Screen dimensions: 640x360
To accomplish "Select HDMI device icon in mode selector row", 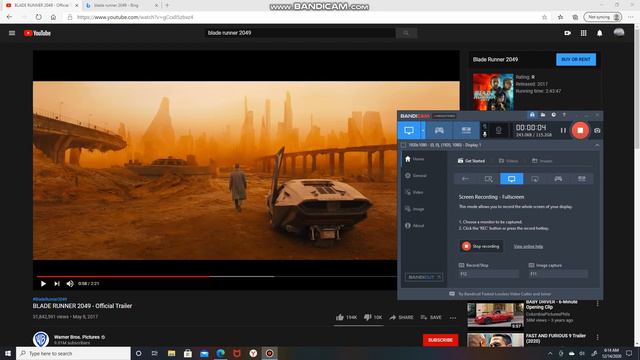I will click(x=582, y=179).
